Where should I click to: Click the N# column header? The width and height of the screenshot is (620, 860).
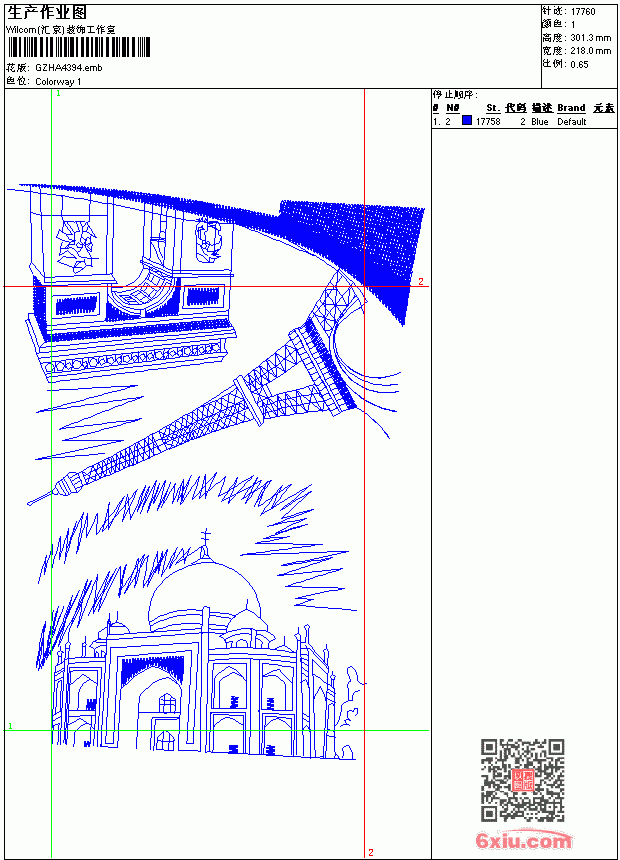click(453, 108)
